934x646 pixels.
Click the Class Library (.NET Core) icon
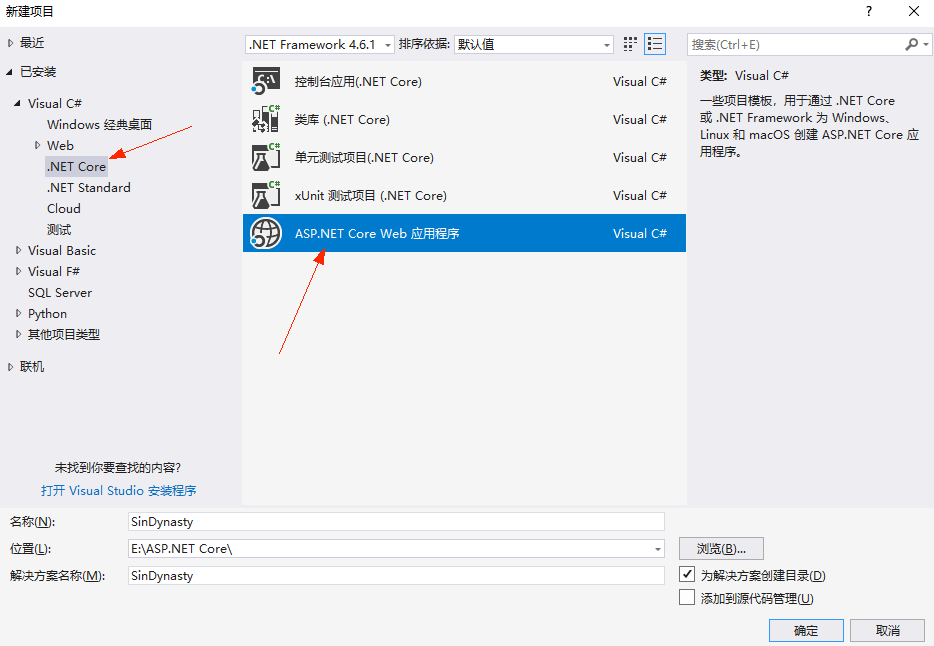point(266,120)
